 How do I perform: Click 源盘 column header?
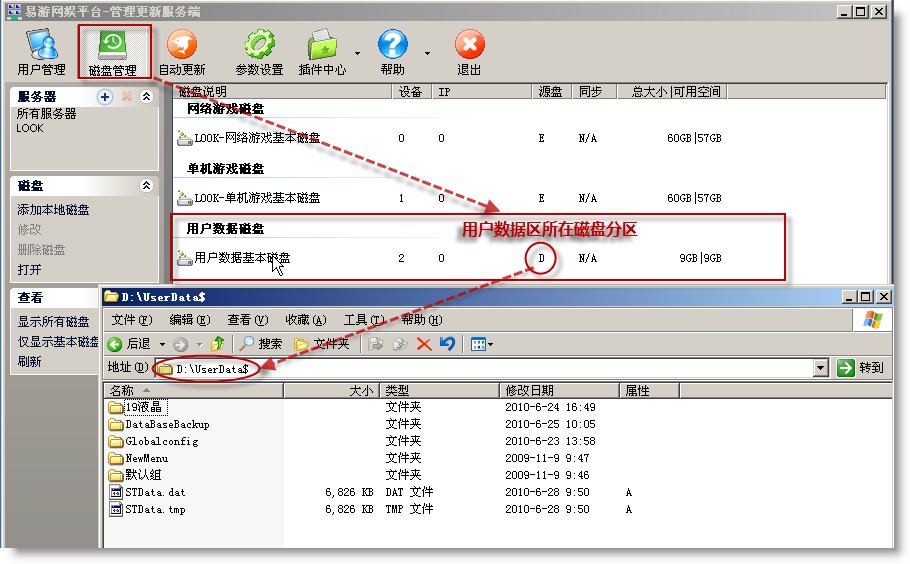pos(551,92)
